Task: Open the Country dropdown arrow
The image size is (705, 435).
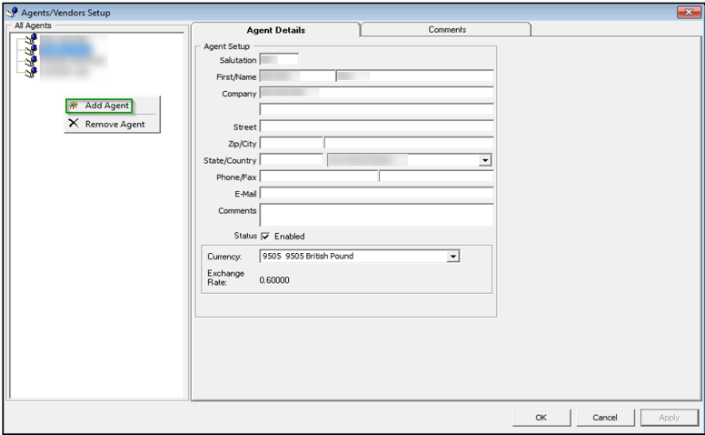Action: [x=485, y=160]
